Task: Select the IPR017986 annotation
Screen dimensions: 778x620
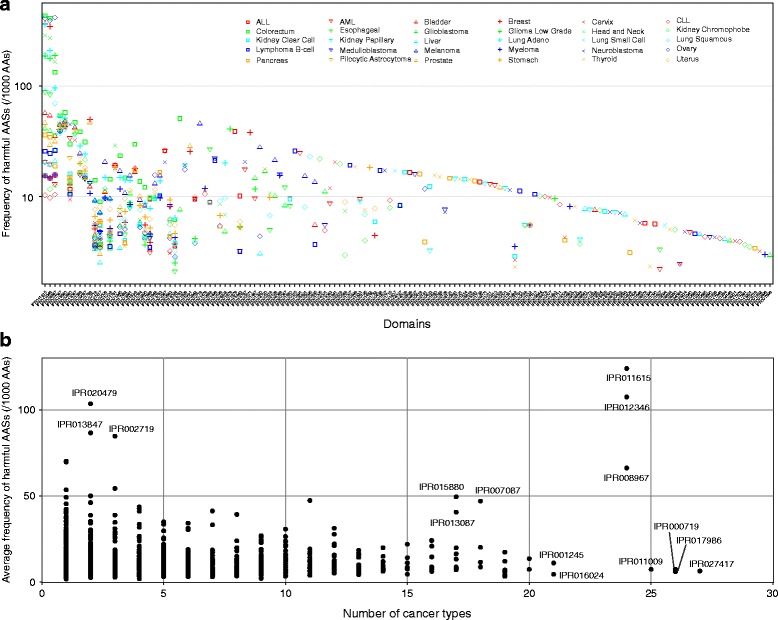Action: point(699,541)
